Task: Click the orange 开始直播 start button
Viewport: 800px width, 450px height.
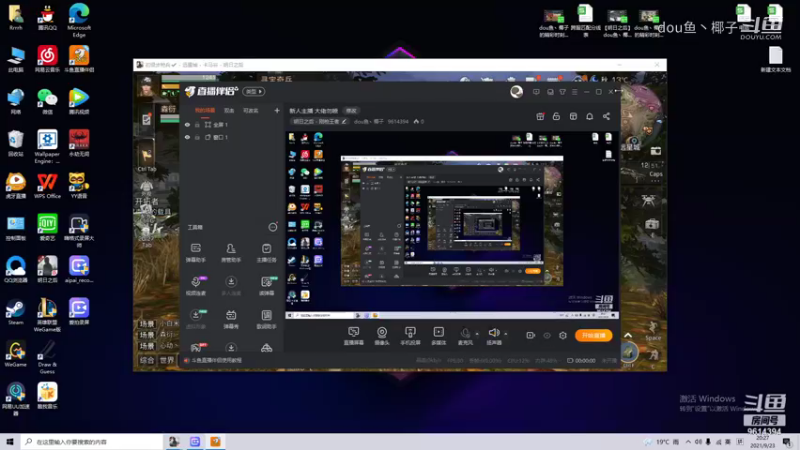Action: (593, 335)
